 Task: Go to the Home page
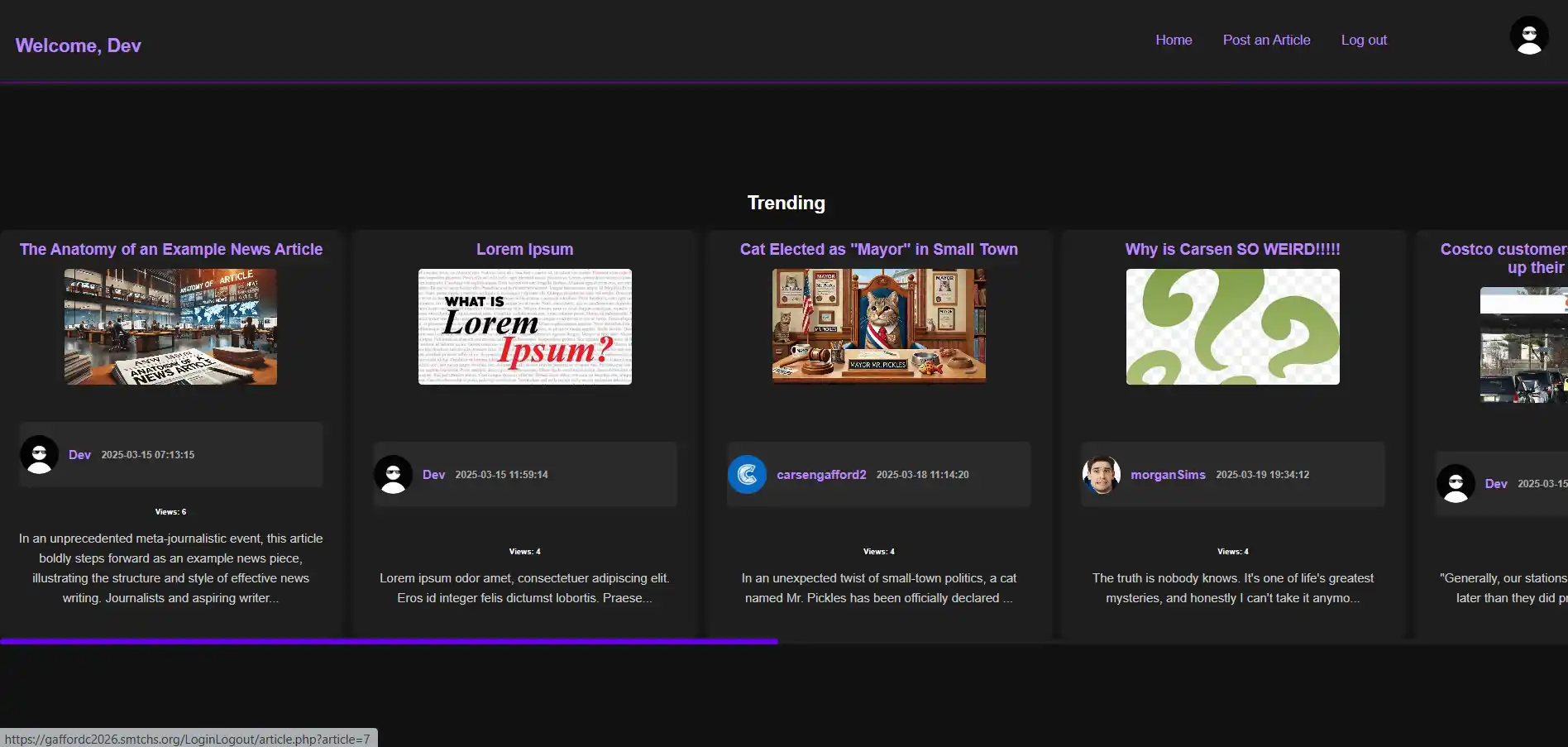click(x=1173, y=40)
